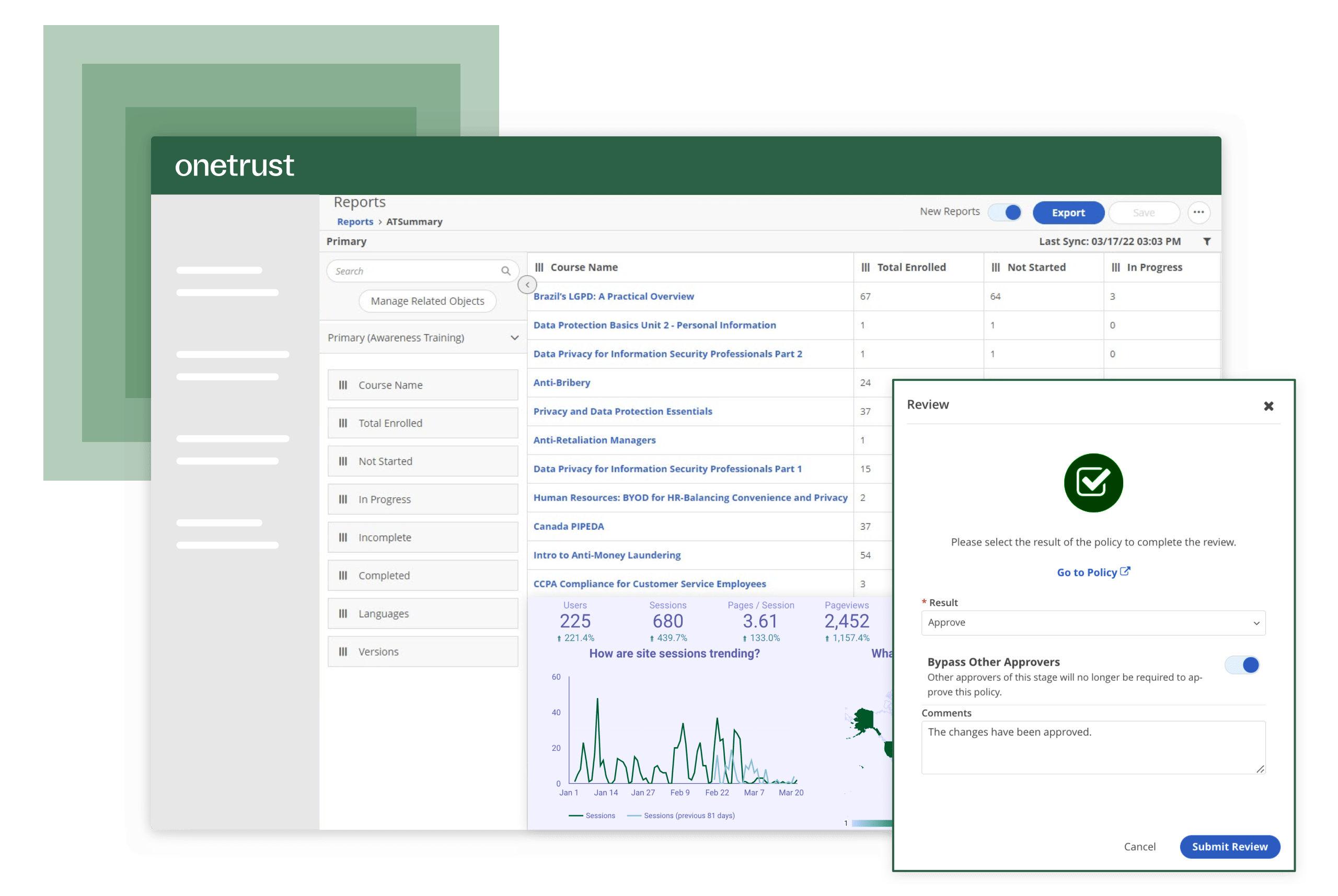This screenshot has height=896, width=1338.
Task: Click the Not Started field drag handle
Action: tap(343, 461)
